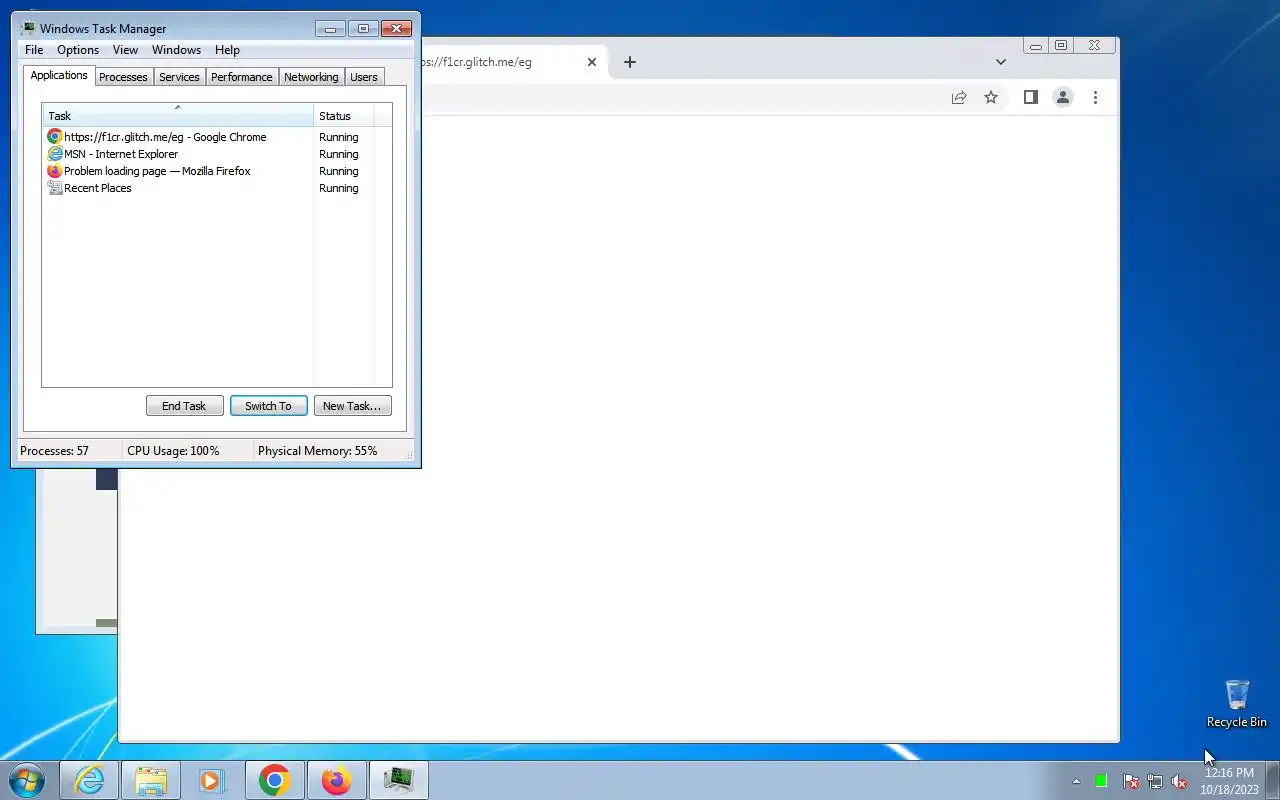Sort the list by the Status column header
Viewport: 1280px width, 800px height.
point(344,115)
